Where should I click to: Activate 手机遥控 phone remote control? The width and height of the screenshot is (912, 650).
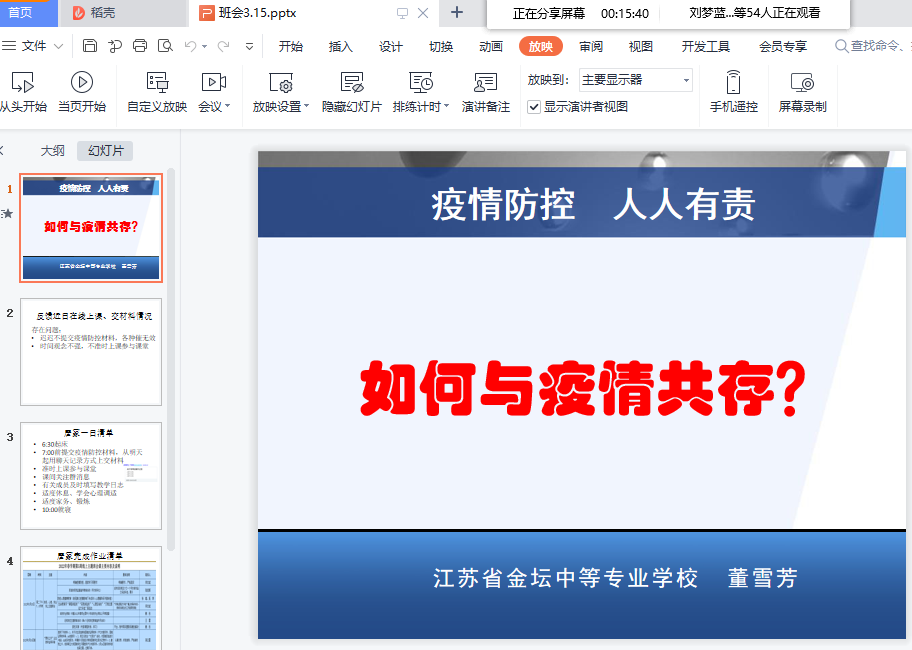click(x=733, y=87)
